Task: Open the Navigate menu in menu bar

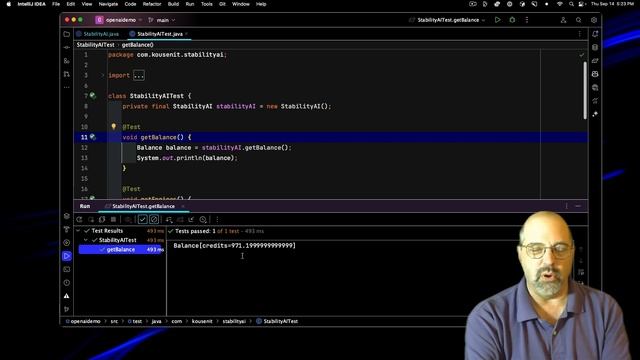Action: tap(108, 4)
